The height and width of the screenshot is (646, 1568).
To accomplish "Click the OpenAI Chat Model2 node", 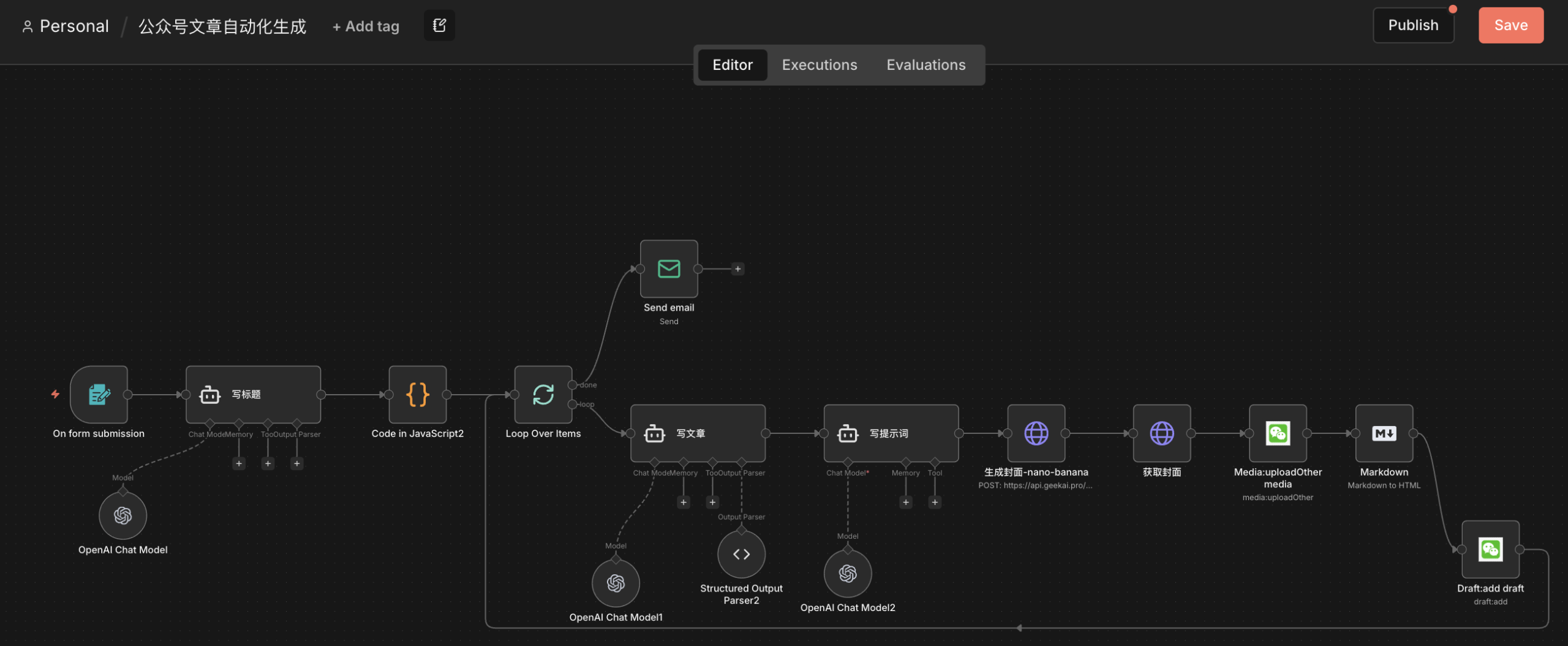I will point(847,574).
